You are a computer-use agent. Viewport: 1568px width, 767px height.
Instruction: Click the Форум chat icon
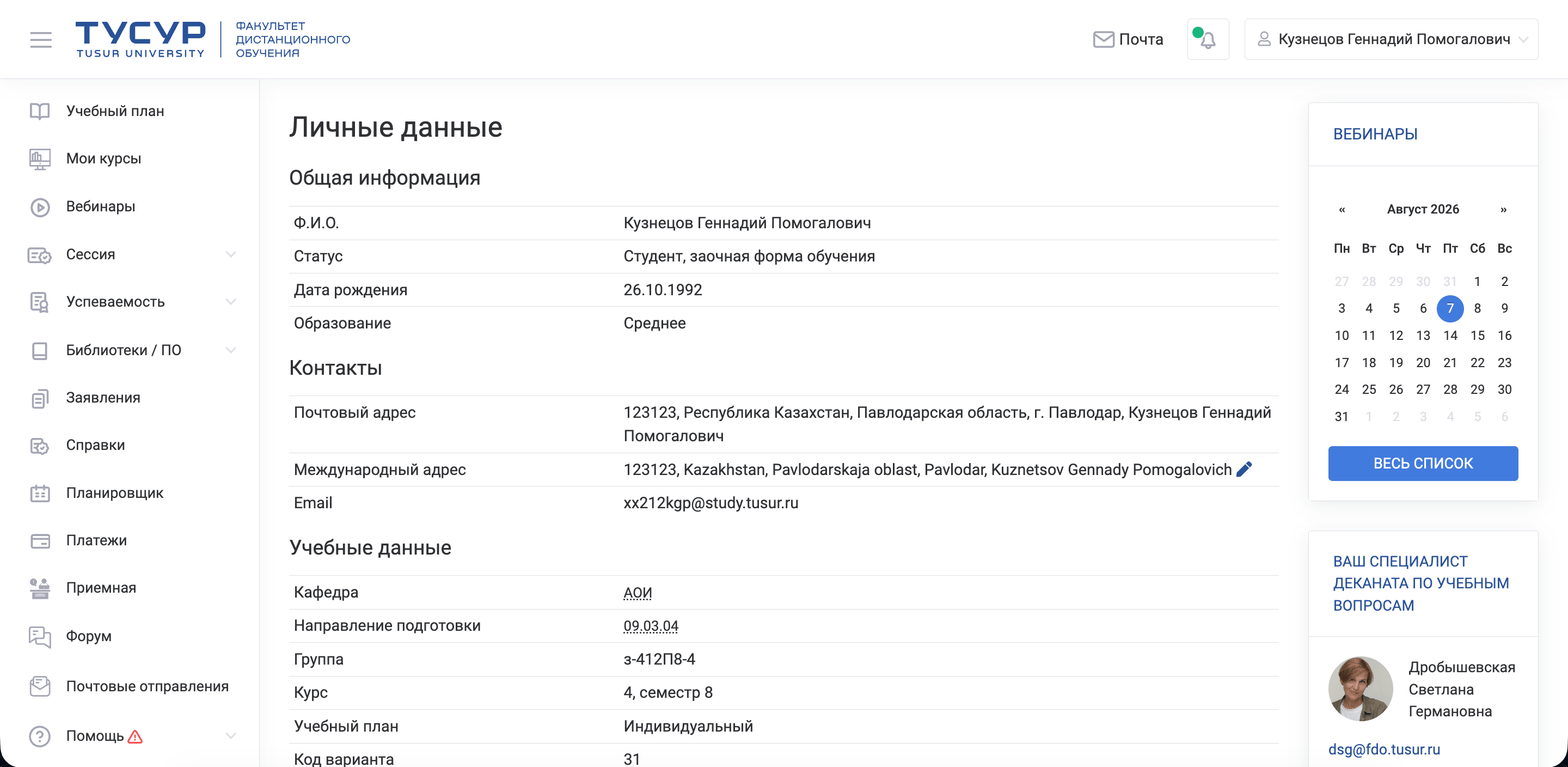click(x=40, y=637)
